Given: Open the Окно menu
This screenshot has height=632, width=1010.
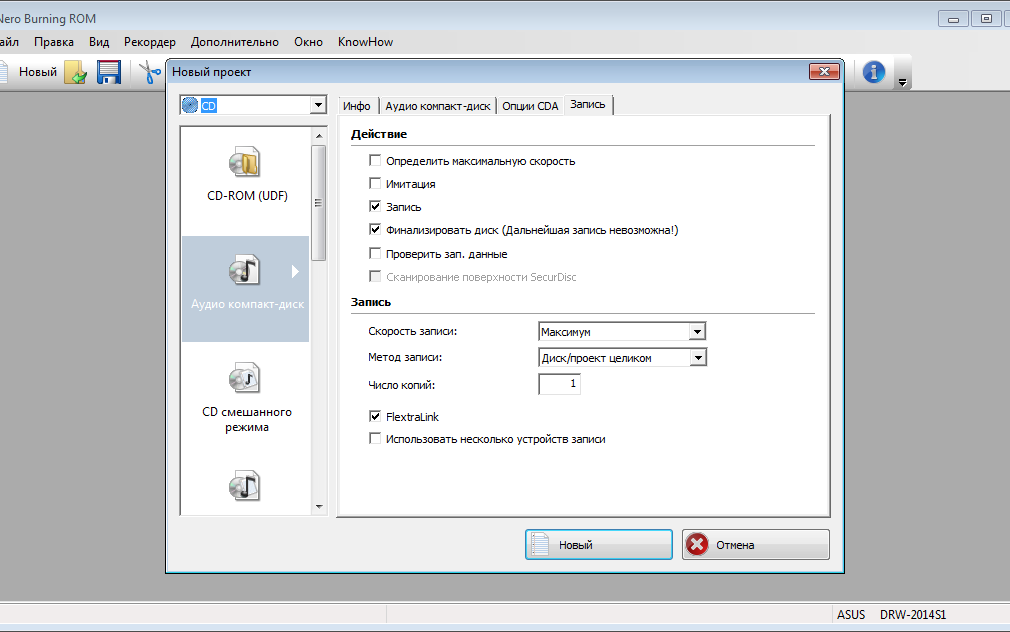Looking at the screenshot, I should 309,42.
